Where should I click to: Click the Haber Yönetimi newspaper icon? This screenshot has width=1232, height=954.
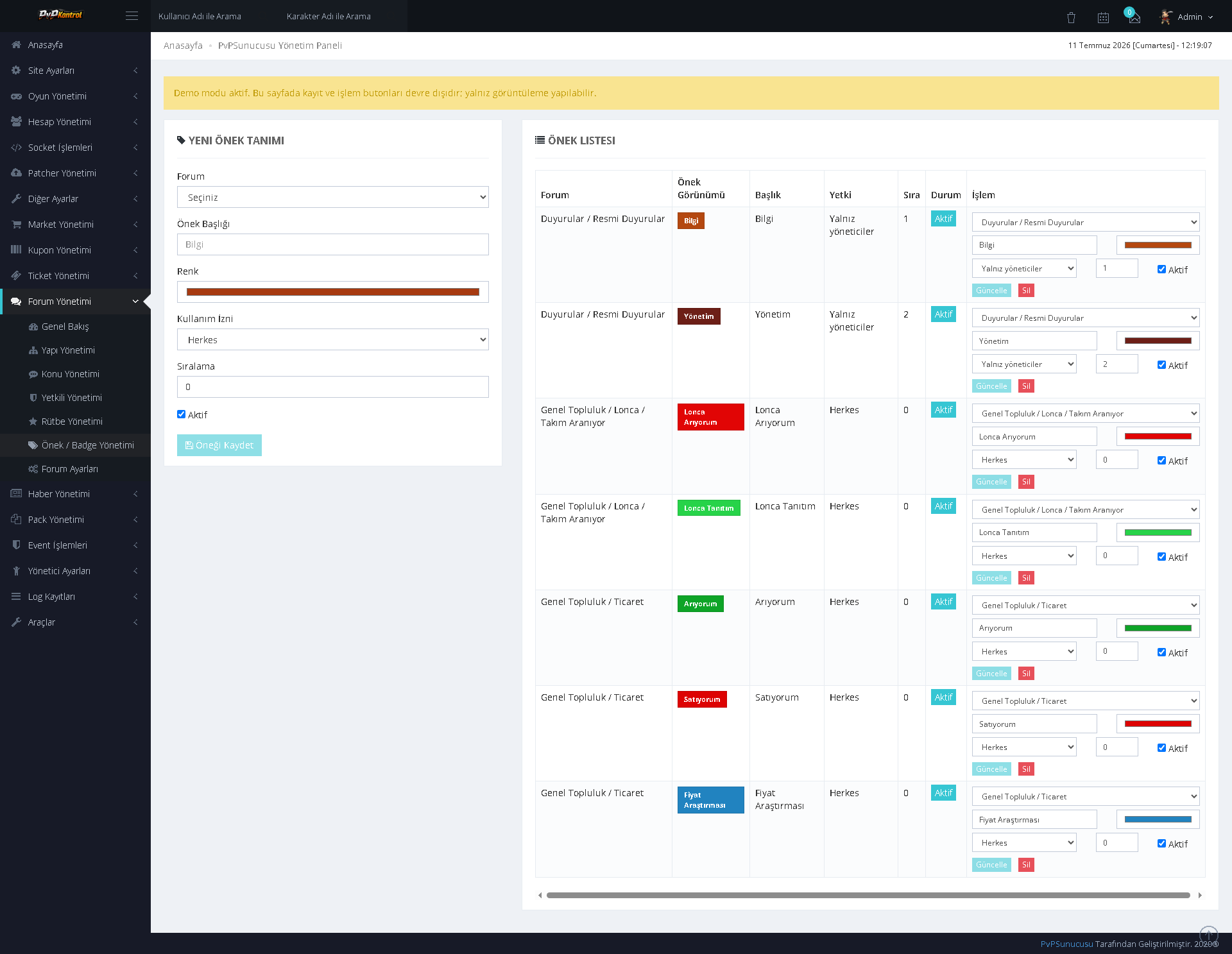16,494
